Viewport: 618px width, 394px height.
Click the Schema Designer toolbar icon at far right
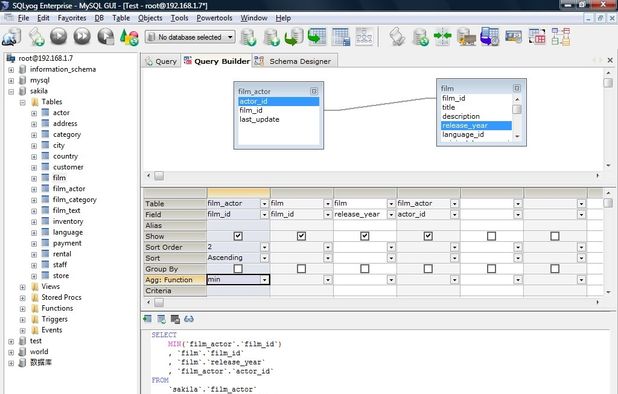pos(560,37)
